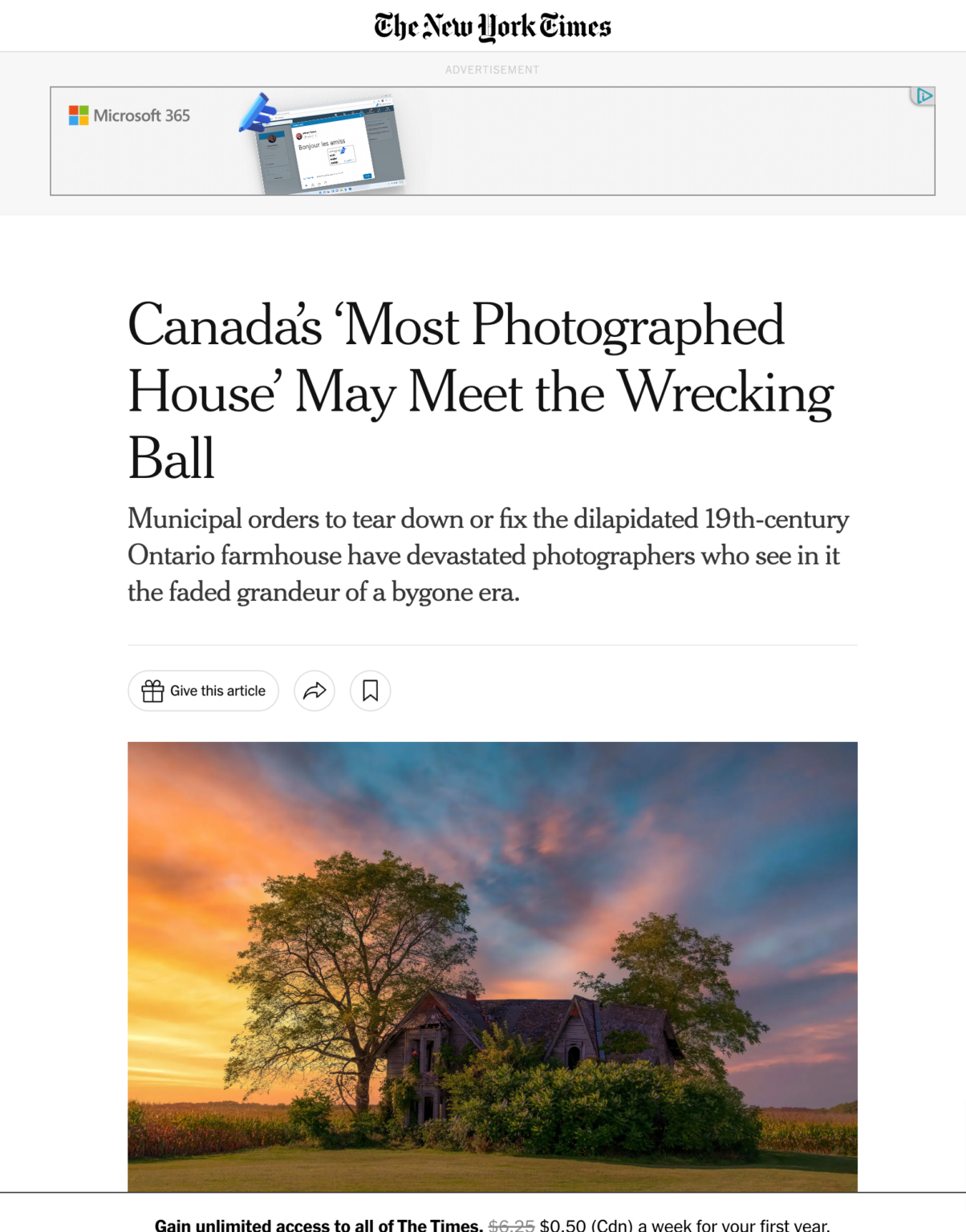
Task: Click the strikethrough $6.25 price in the banner
Action: click(x=512, y=1225)
